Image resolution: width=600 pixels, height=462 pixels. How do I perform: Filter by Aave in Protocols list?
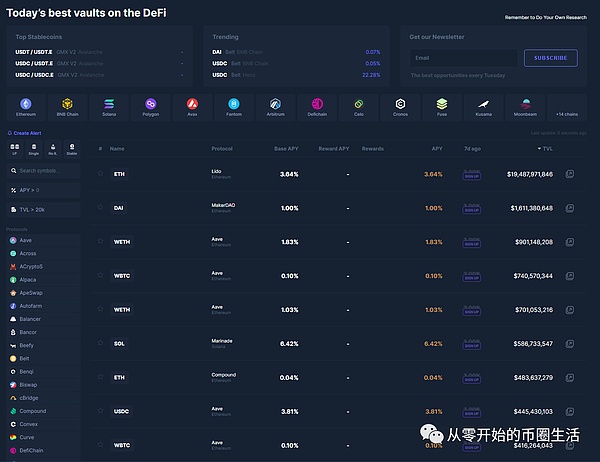tap(25, 240)
